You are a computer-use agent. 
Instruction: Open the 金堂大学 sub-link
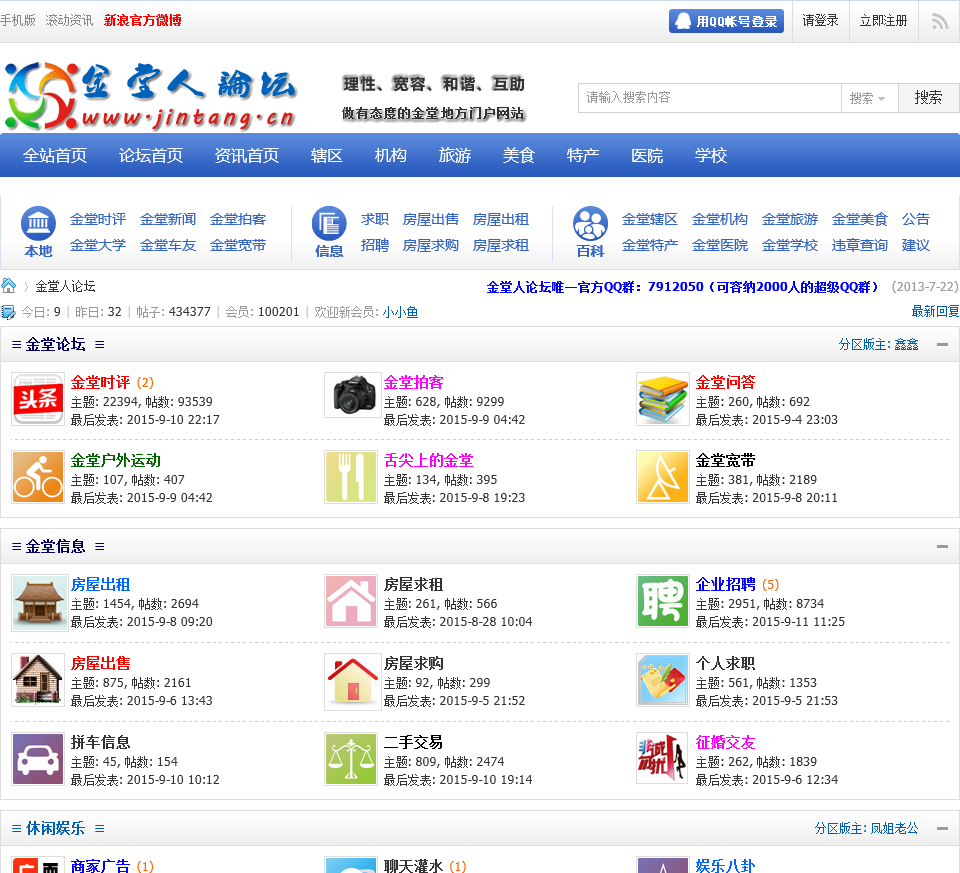click(98, 245)
